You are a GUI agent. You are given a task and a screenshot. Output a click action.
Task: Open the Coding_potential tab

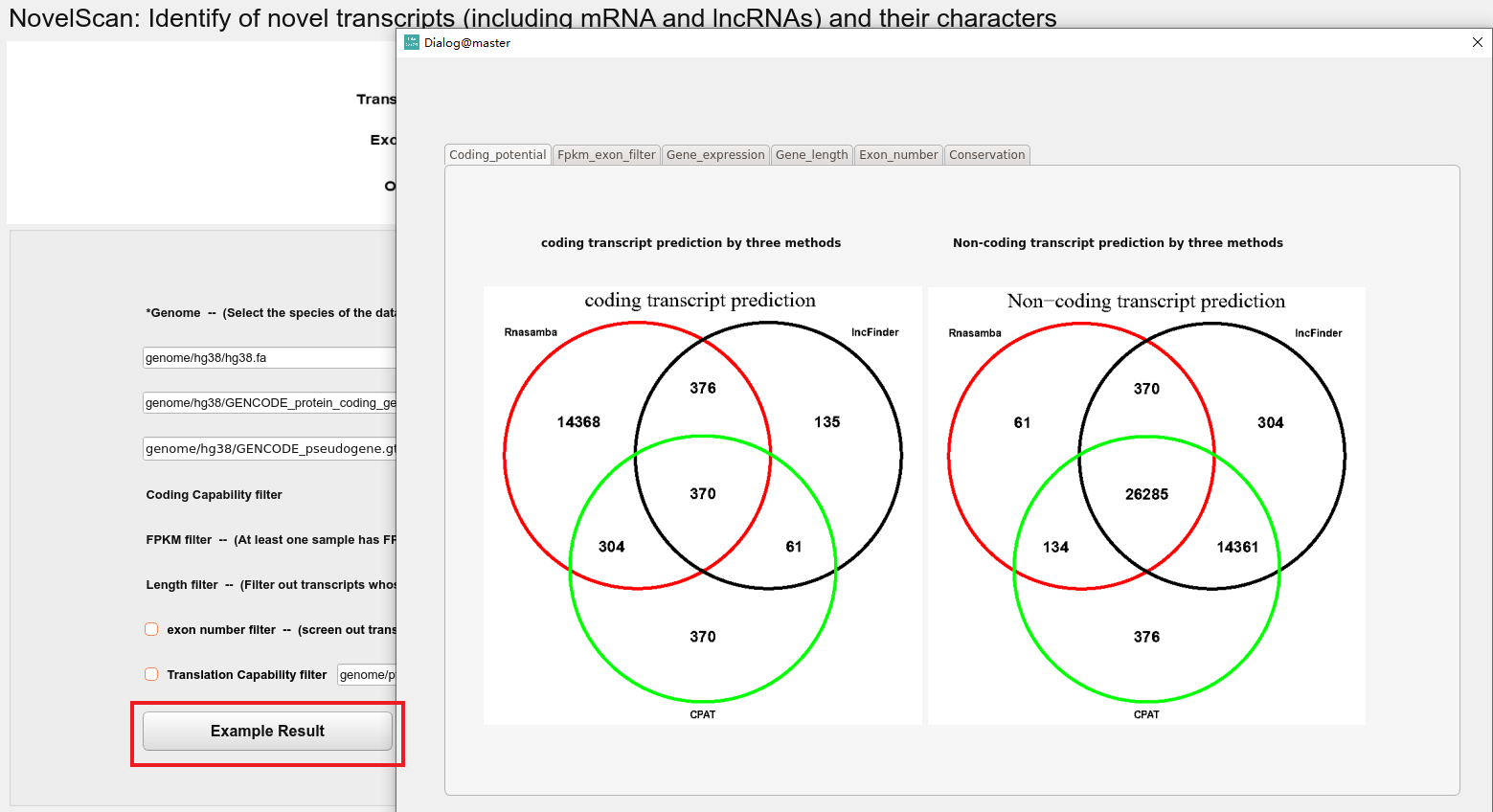tap(498, 154)
